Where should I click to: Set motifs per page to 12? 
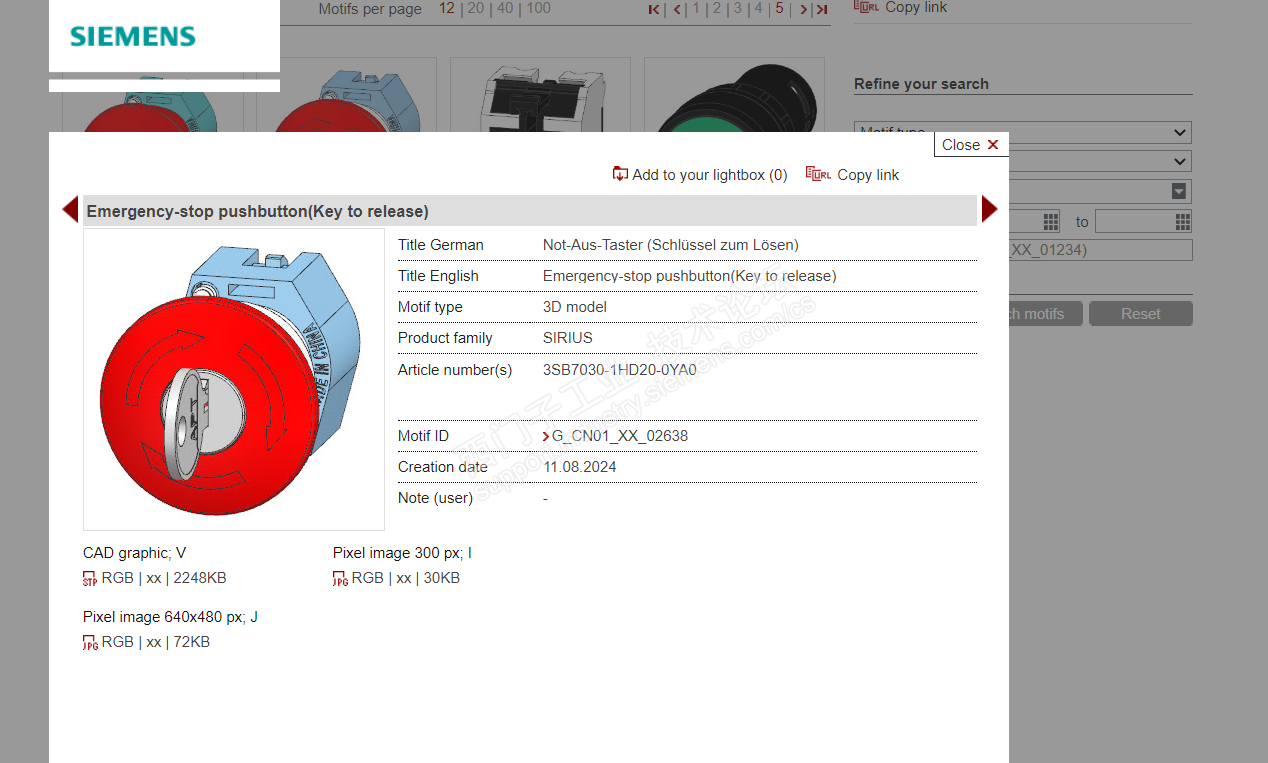pyautogui.click(x=446, y=9)
